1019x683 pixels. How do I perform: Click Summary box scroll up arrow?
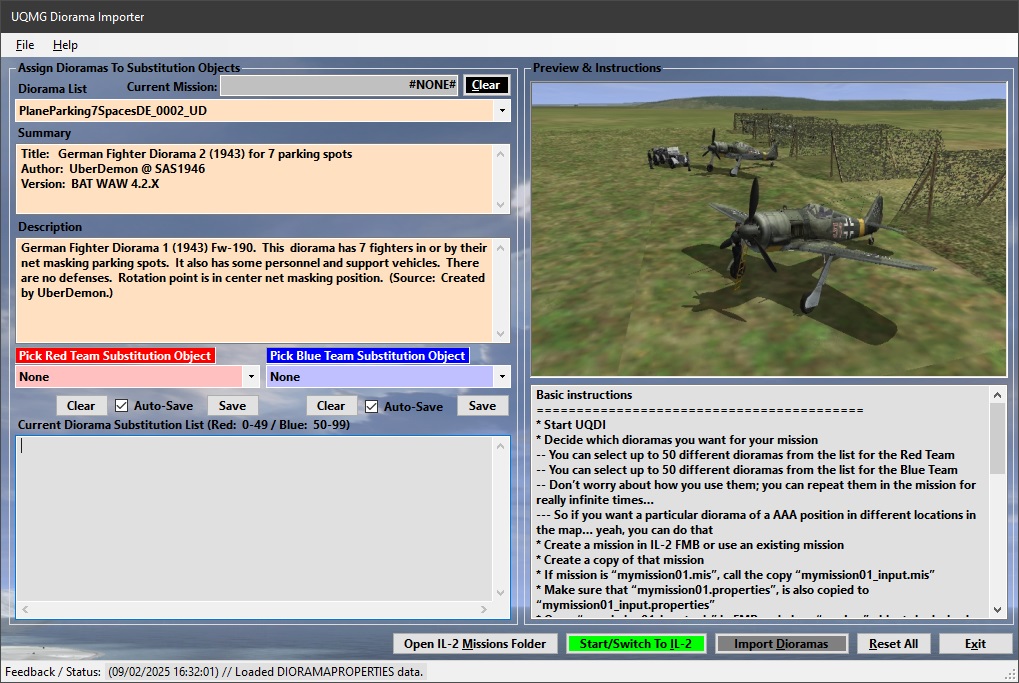click(500, 154)
